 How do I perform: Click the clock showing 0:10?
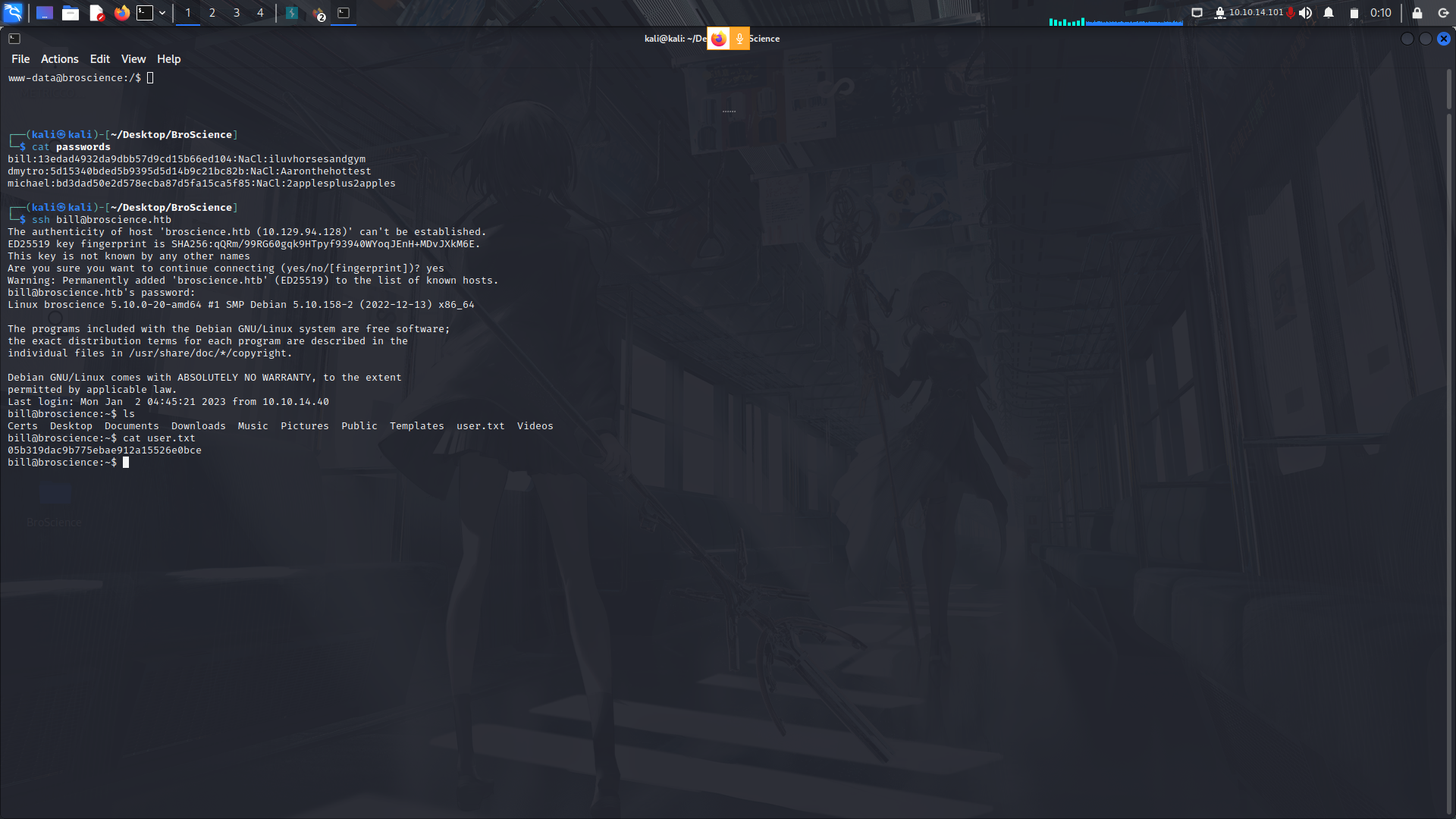pyautogui.click(x=1380, y=13)
